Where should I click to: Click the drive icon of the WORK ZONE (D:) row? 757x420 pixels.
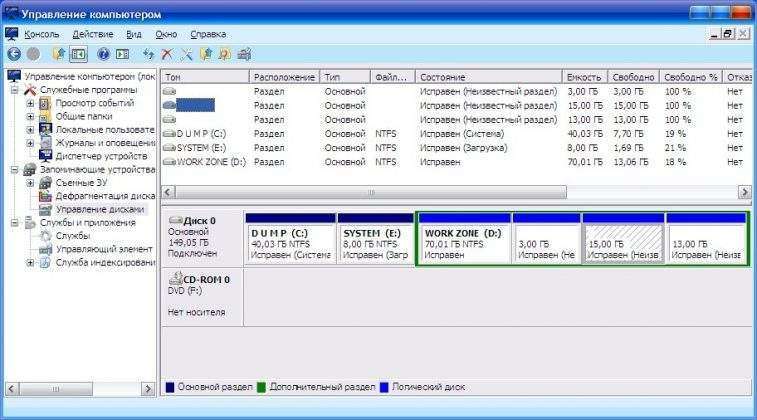point(169,162)
